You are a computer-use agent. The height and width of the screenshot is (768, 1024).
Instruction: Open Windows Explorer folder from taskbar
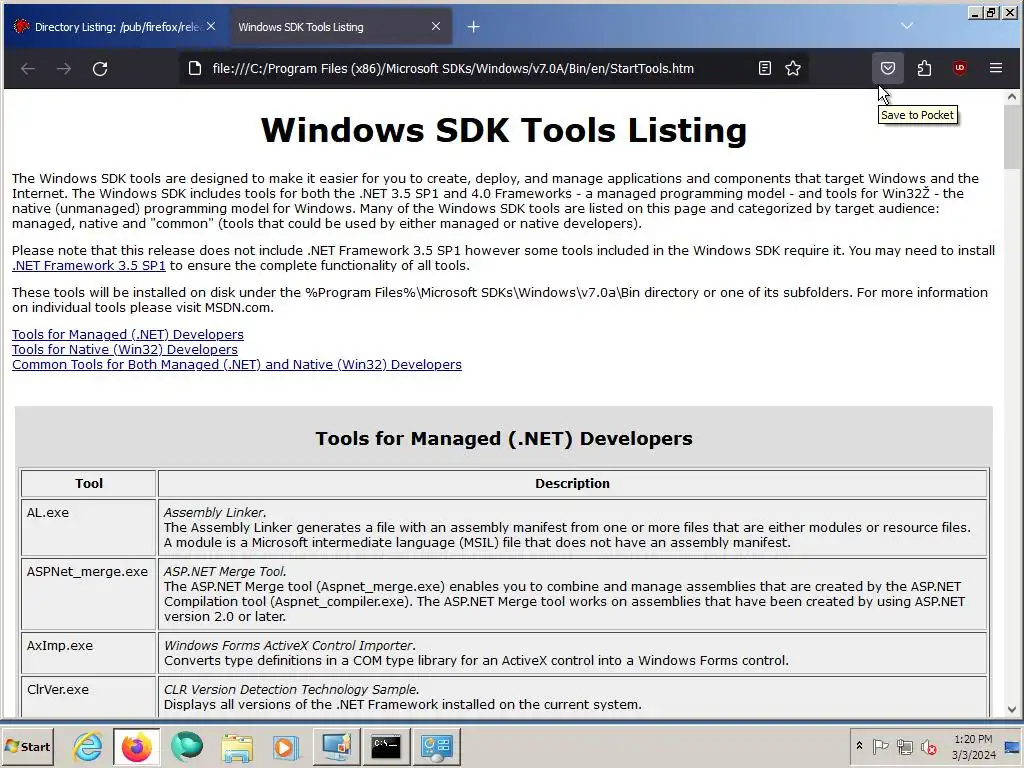[236, 746]
